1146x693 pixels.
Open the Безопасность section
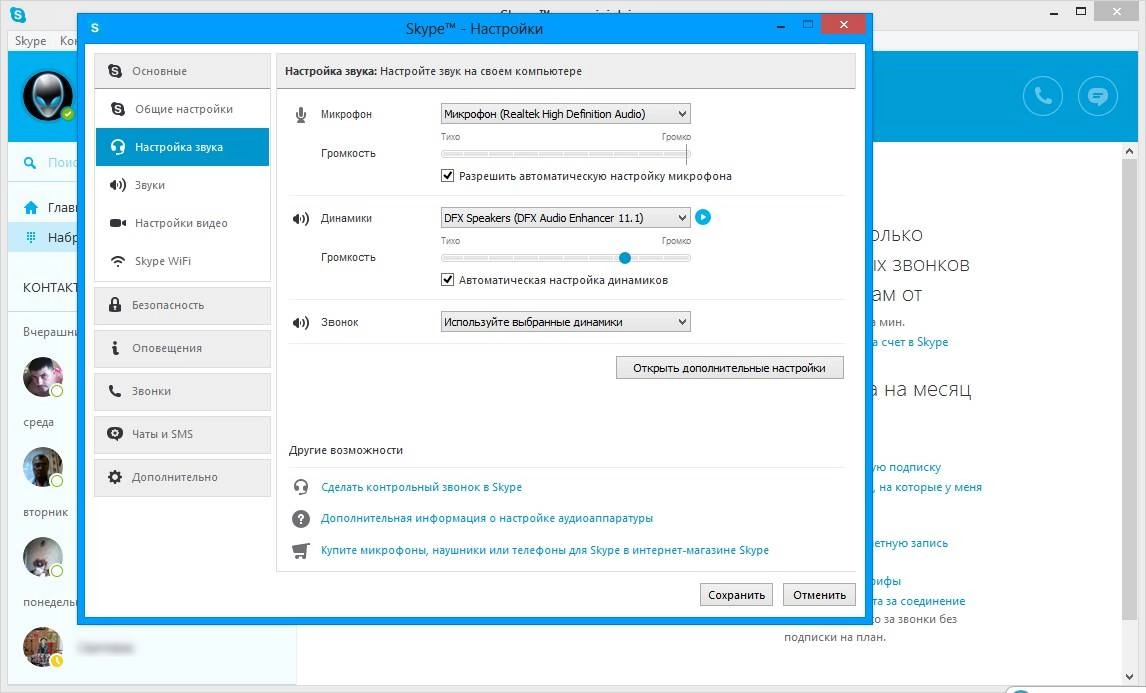pyautogui.click(x=182, y=305)
